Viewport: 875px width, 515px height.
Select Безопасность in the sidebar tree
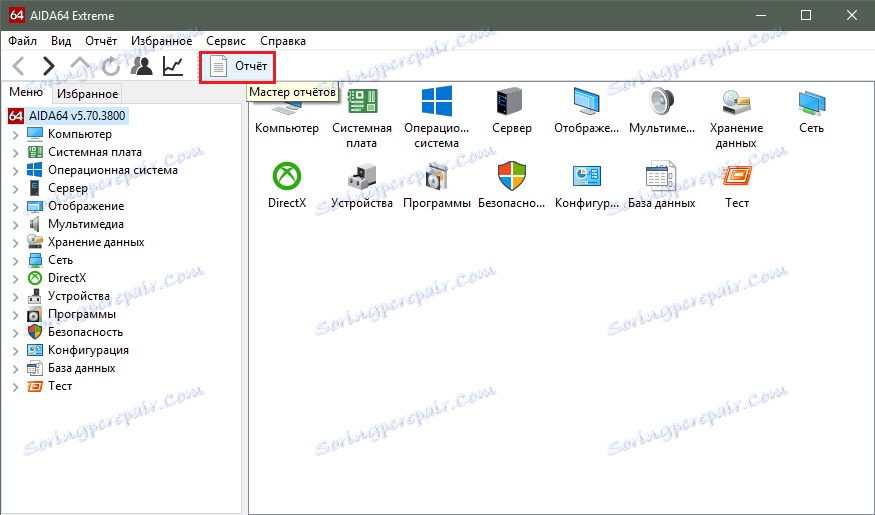(85, 332)
